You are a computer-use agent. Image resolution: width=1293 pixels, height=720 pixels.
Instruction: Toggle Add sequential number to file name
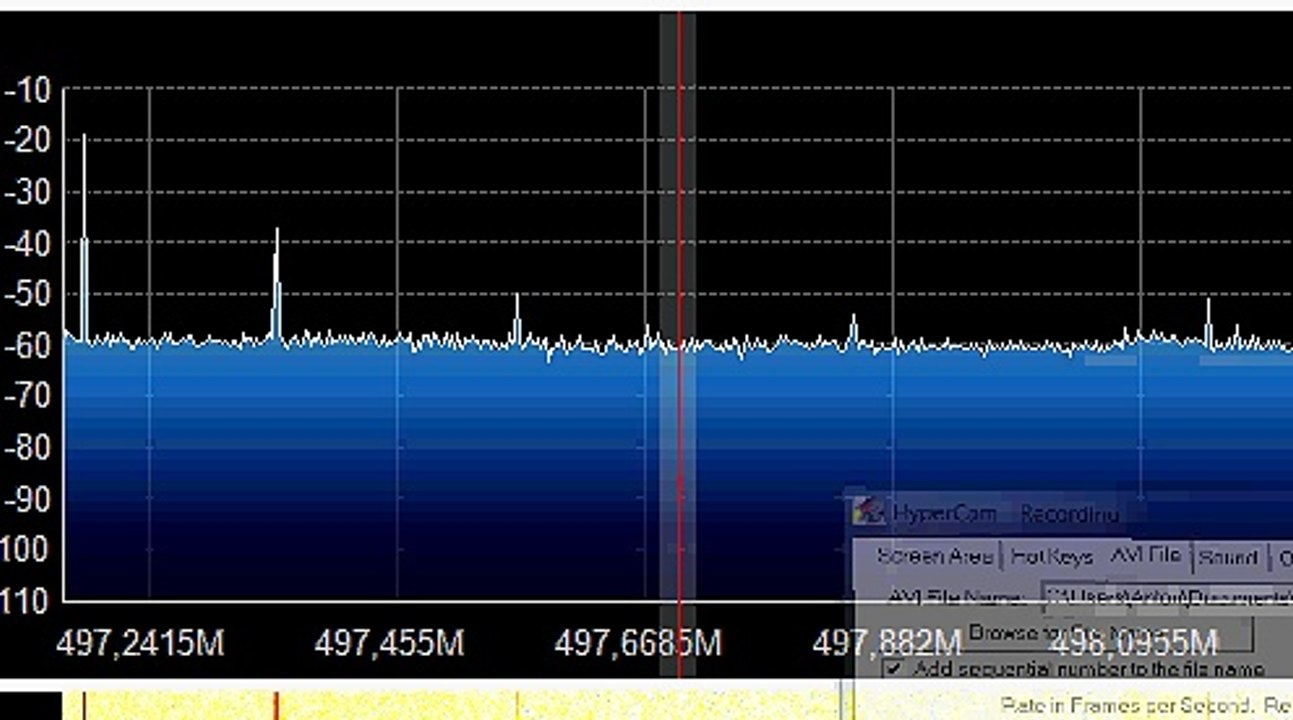point(894,668)
